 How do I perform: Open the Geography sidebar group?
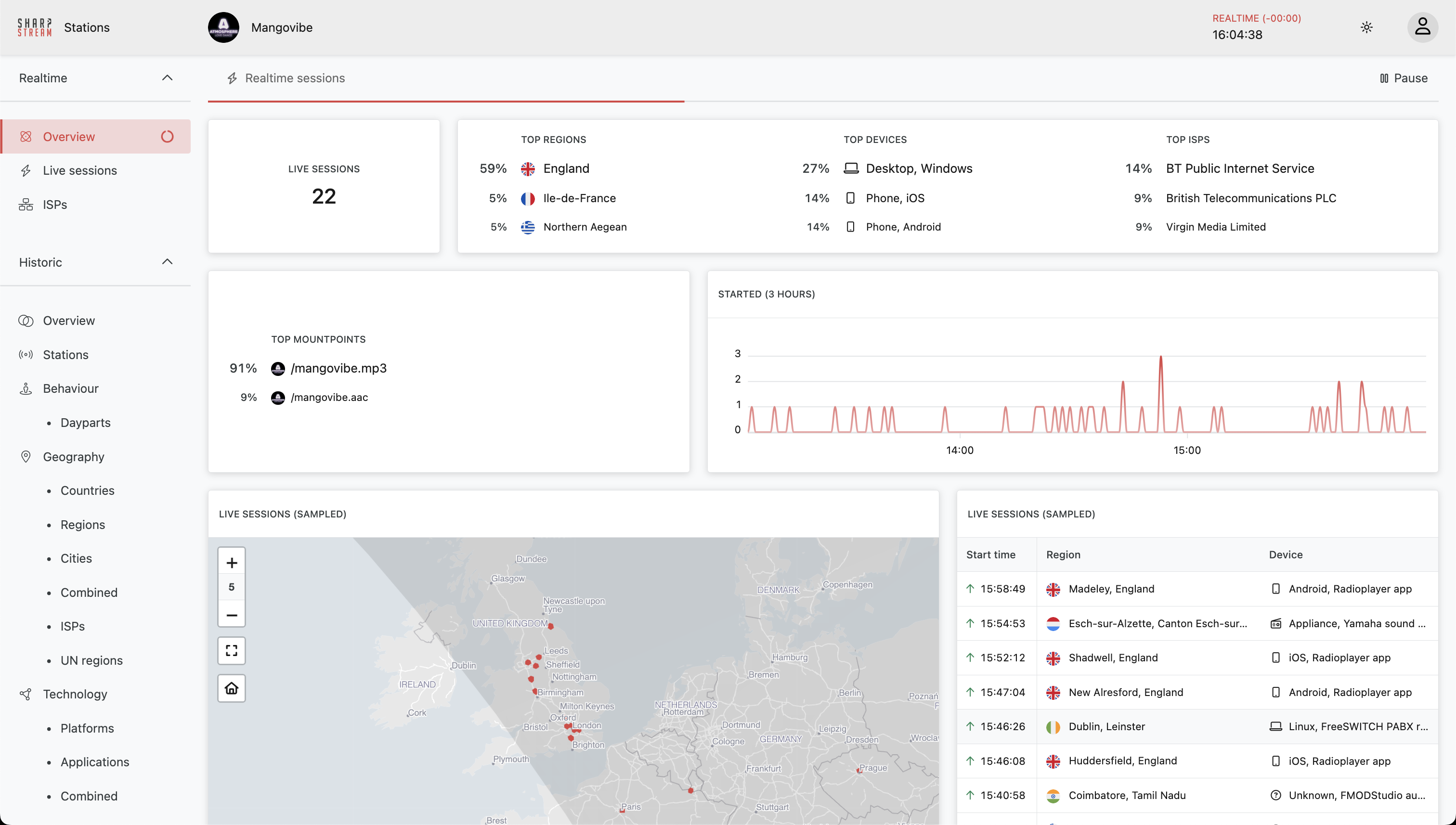coord(74,457)
